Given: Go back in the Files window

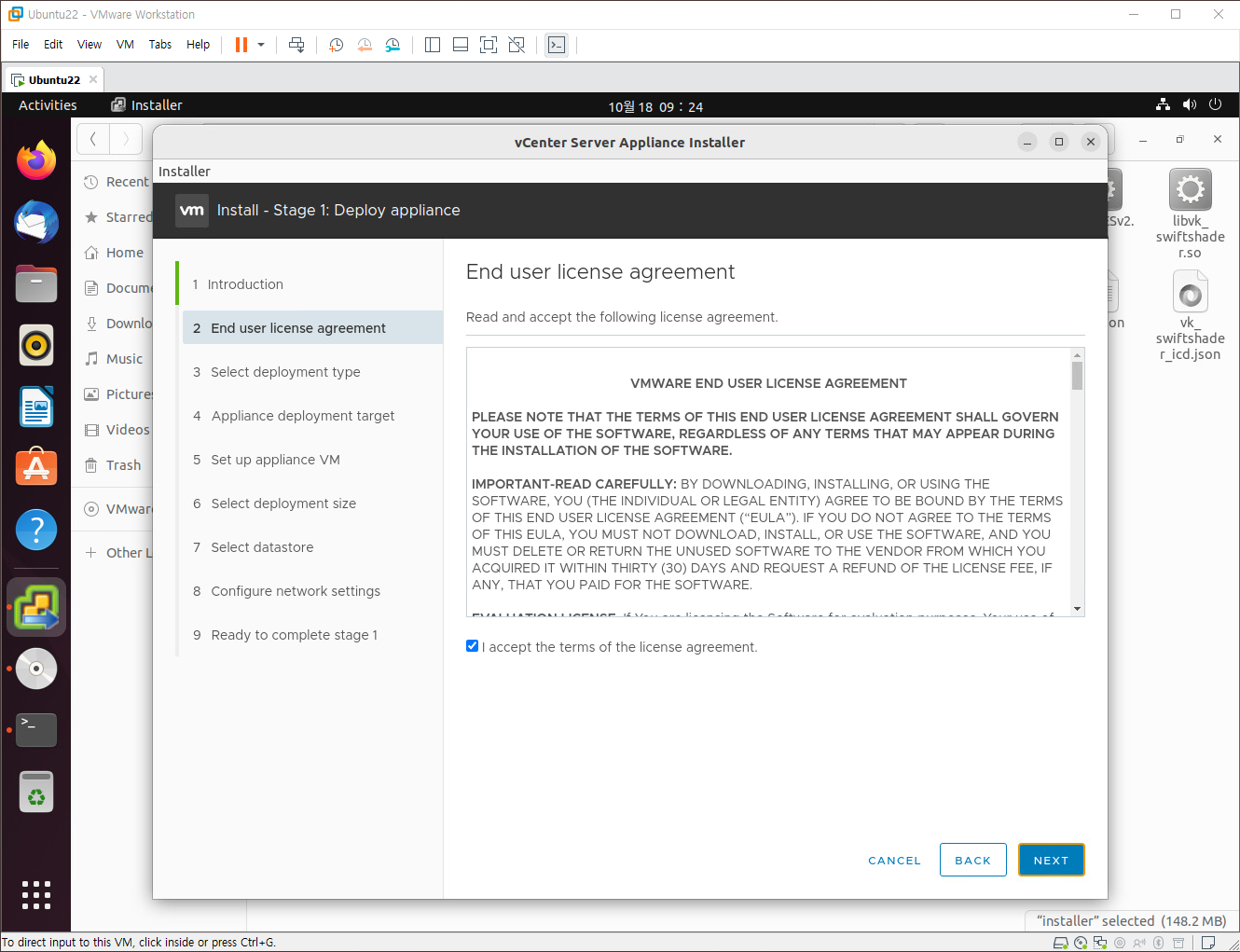Looking at the screenshot, I should tap(93, 140).
